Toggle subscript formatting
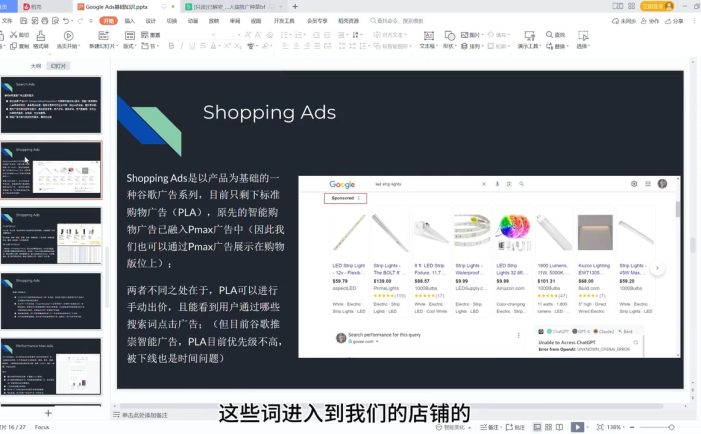This screenshot has height=434, width=701. click(x=237, y=46)
